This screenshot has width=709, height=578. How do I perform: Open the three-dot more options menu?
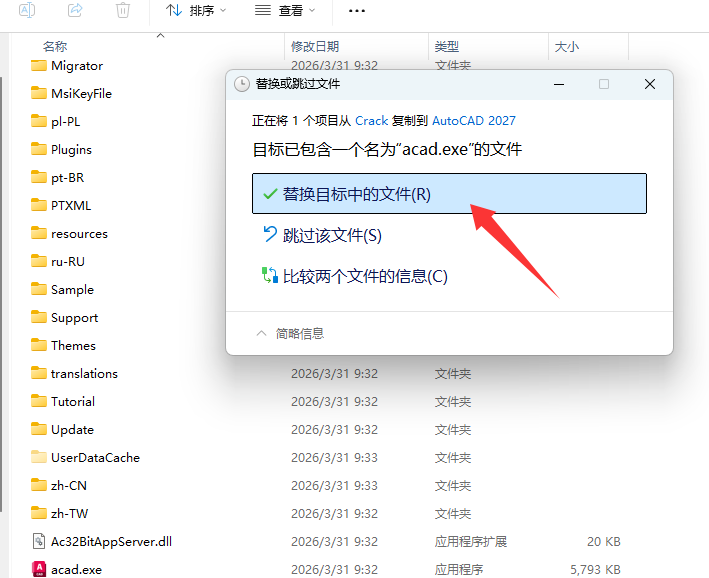pyautogui.click(x=357, y=11)
